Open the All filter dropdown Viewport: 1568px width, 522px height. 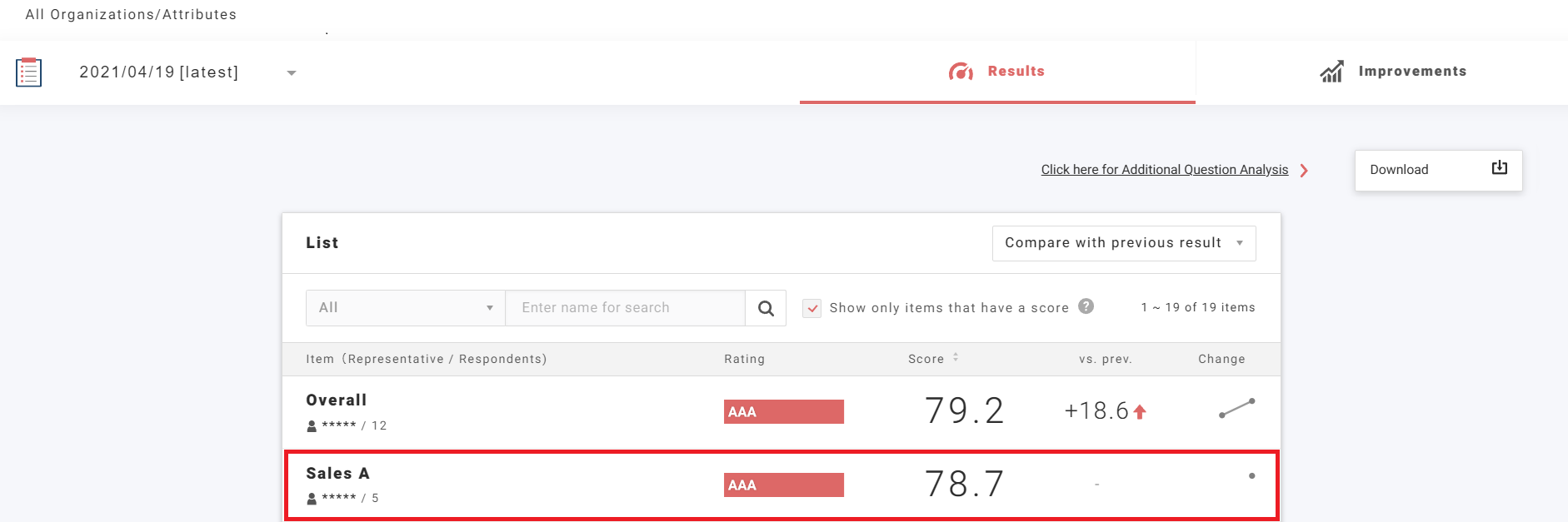[405, 308]
